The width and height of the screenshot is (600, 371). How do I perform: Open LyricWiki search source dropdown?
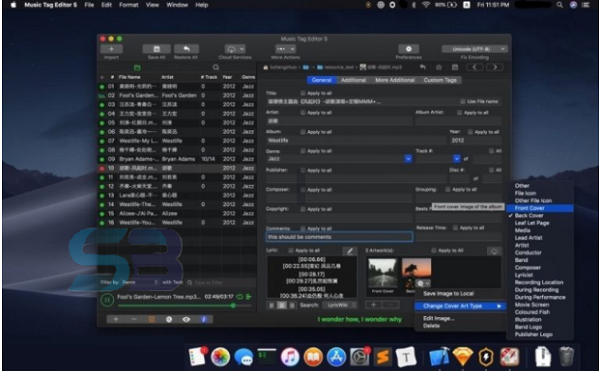[x=339, y=305]
